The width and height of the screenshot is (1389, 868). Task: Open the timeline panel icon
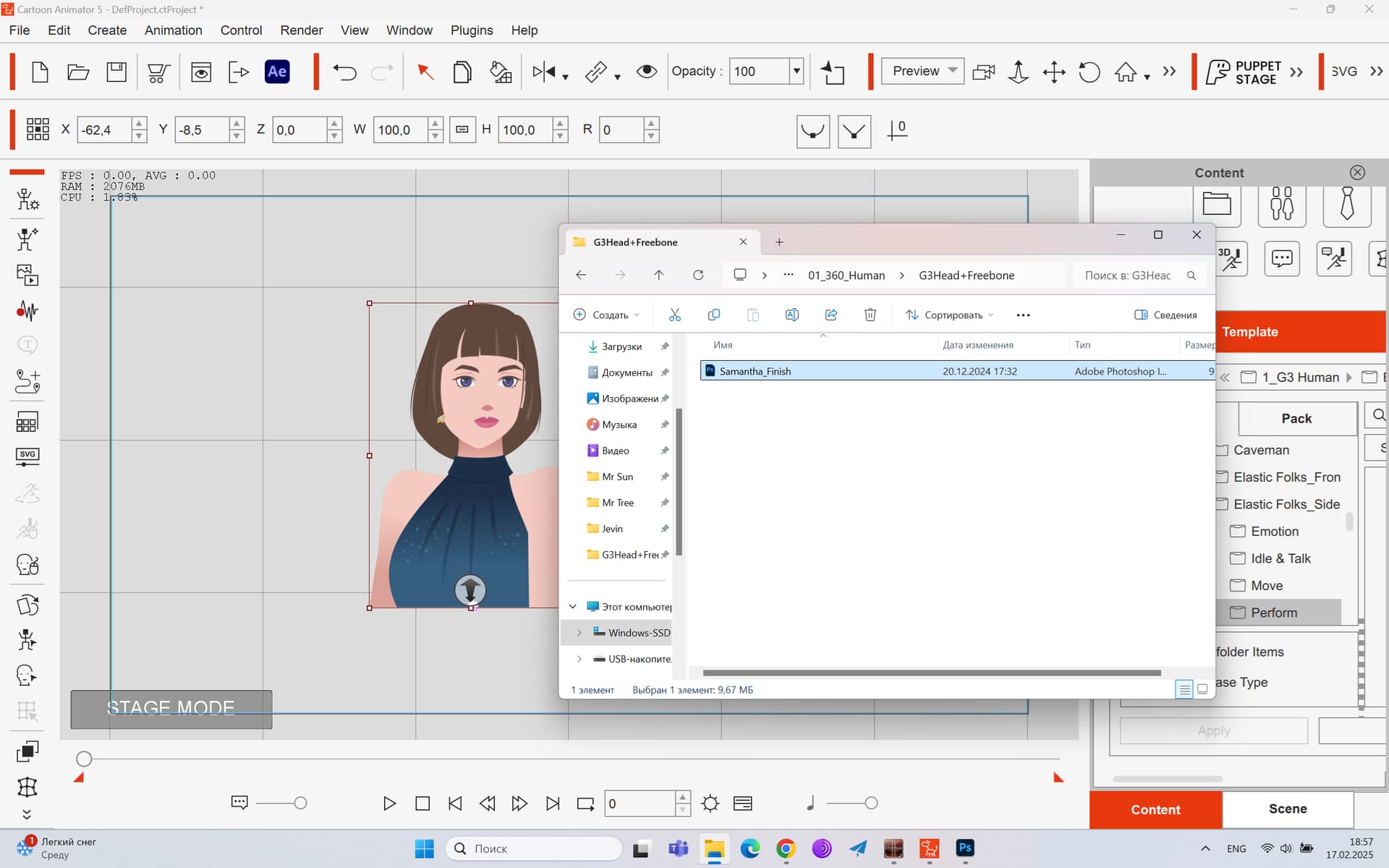tap(743, 804)
